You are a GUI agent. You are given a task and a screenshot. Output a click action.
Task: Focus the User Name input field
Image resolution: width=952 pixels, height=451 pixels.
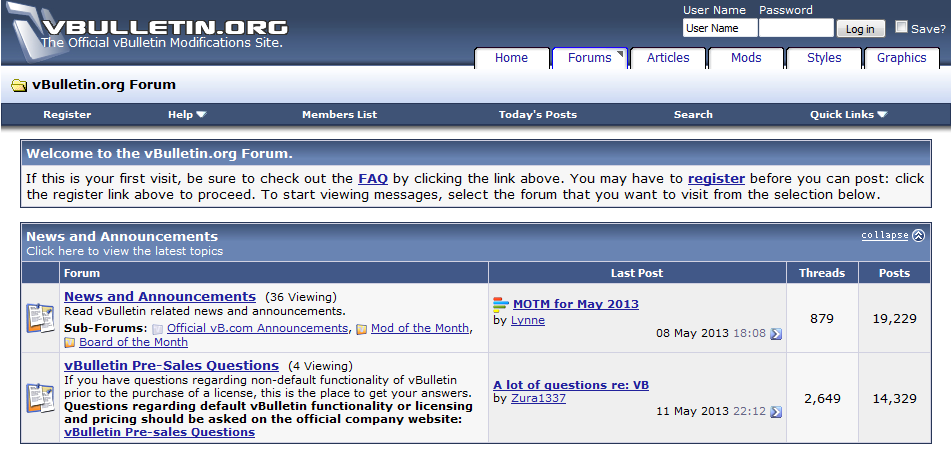[720, 28]
